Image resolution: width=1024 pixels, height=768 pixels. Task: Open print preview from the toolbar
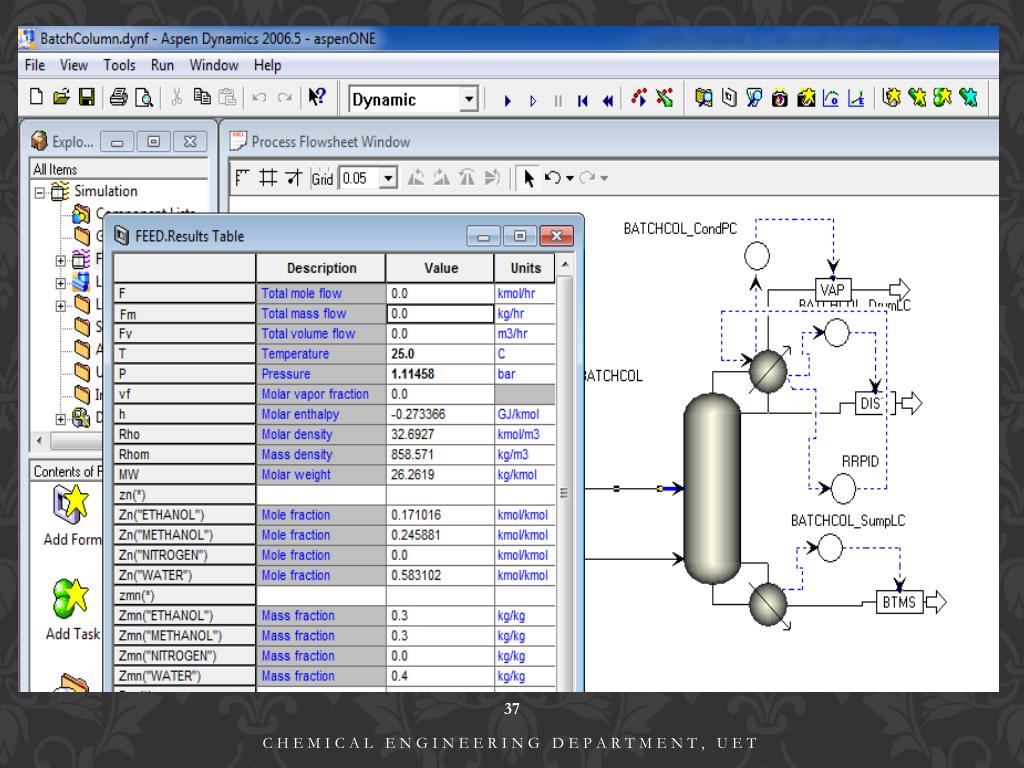pos(144,98)
